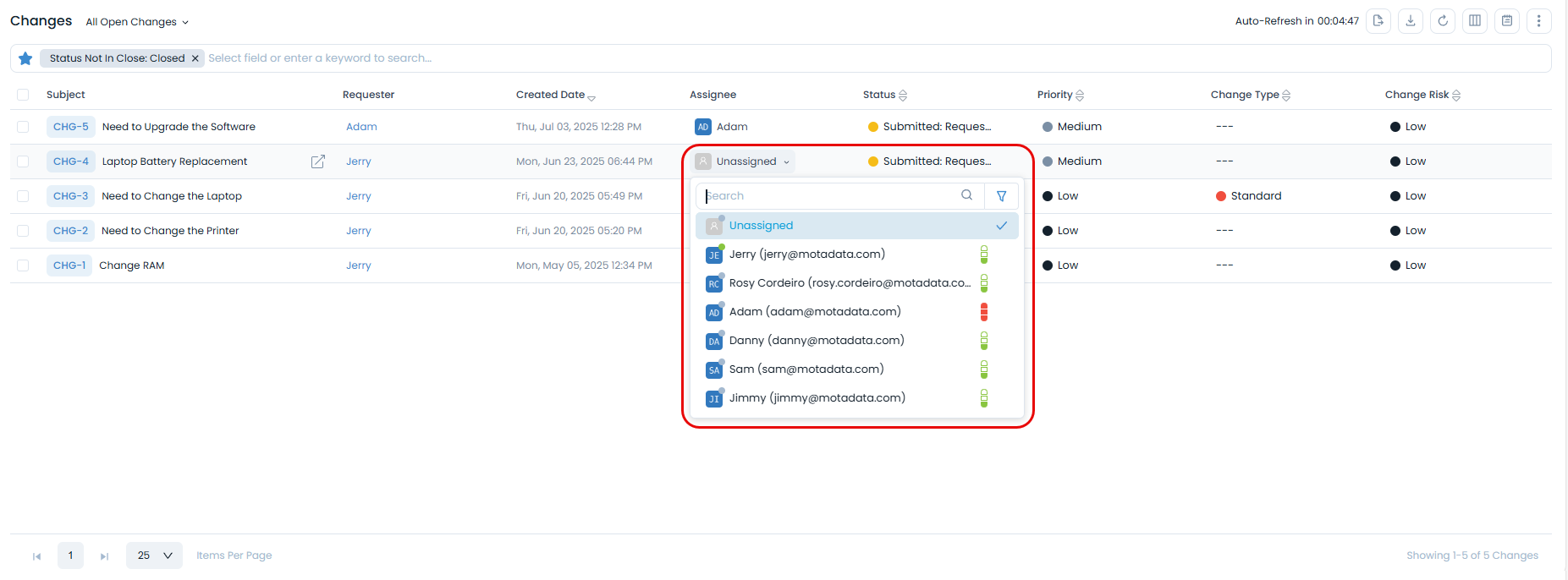This screenshot has width=1568, height=580.
Task: Select all rows with header checkbox
Action: point(23,95)
